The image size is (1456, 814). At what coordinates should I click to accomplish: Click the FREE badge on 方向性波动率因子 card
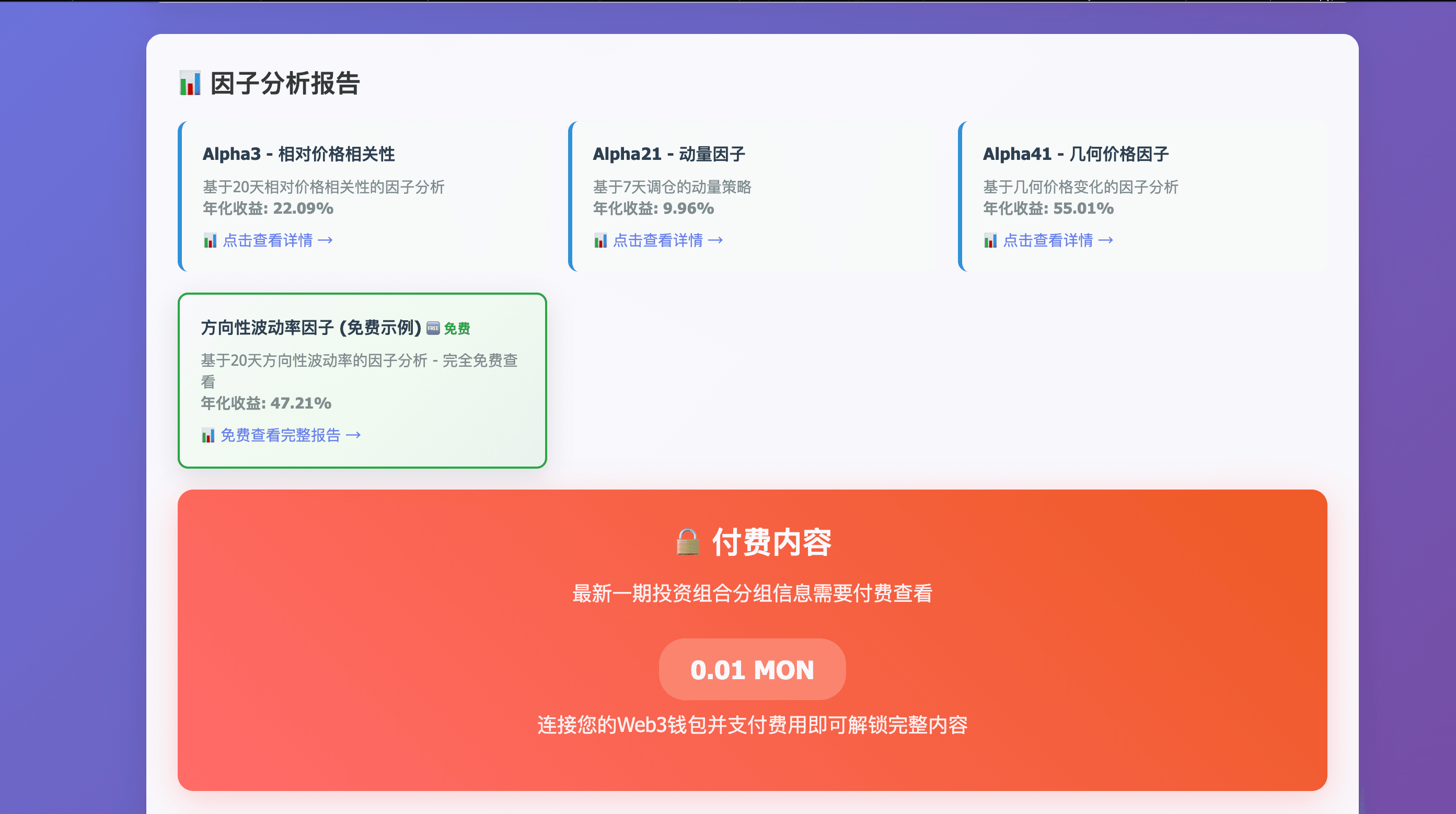pos(433,328)
